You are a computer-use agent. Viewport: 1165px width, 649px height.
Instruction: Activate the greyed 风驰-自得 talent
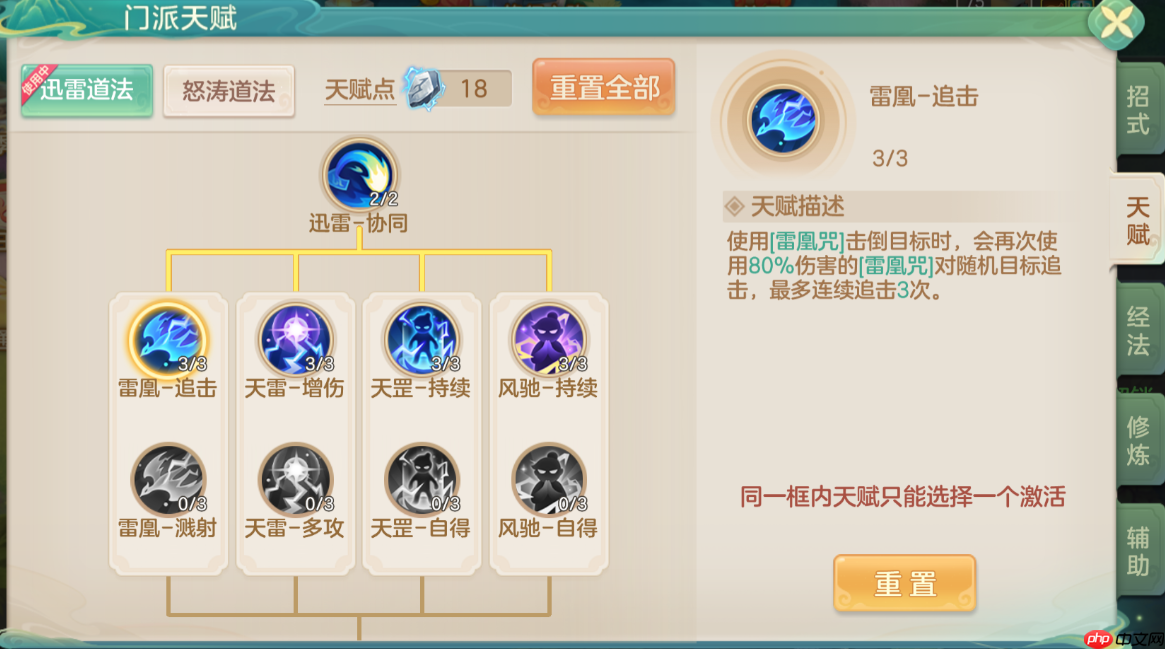tap(549, 480)
